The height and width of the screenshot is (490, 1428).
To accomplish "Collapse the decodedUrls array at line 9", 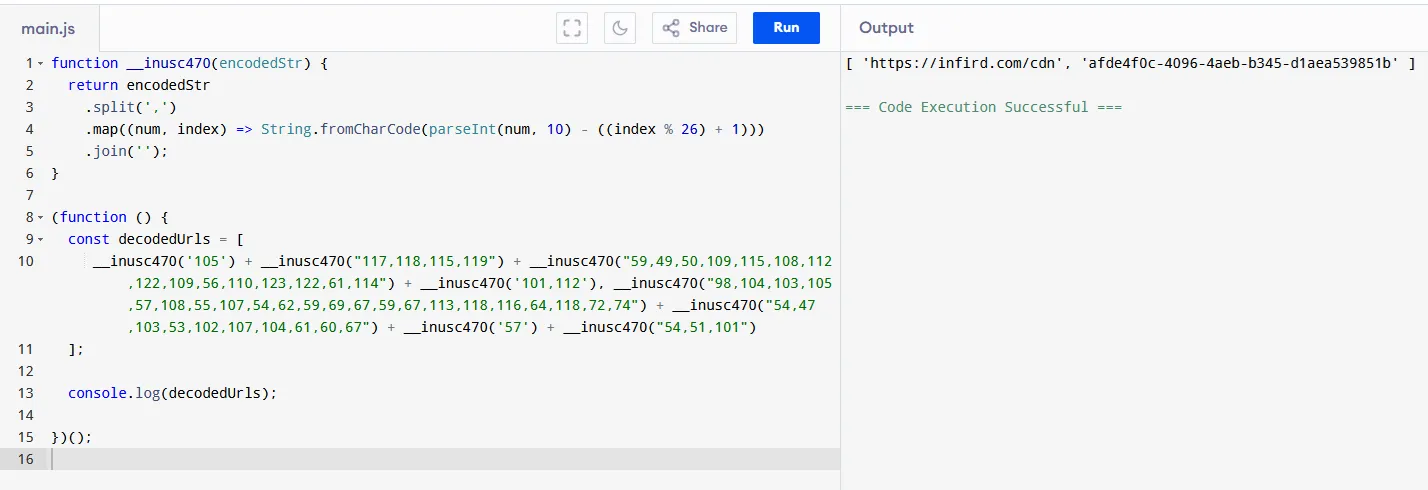I will coord(40,239).
